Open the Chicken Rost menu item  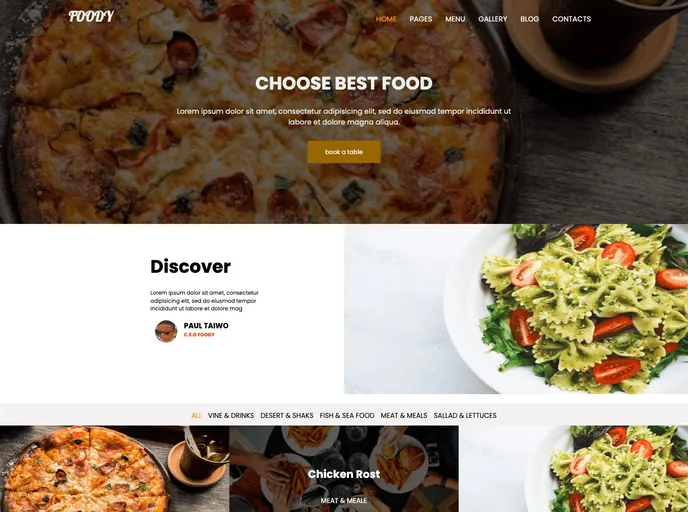pos(344,474)
